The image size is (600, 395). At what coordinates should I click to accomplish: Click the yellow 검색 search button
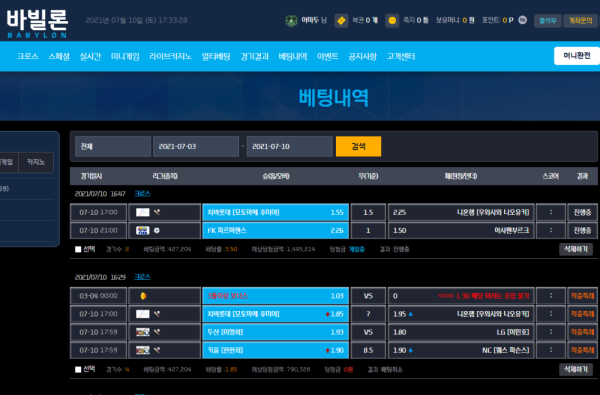point(359,146)
